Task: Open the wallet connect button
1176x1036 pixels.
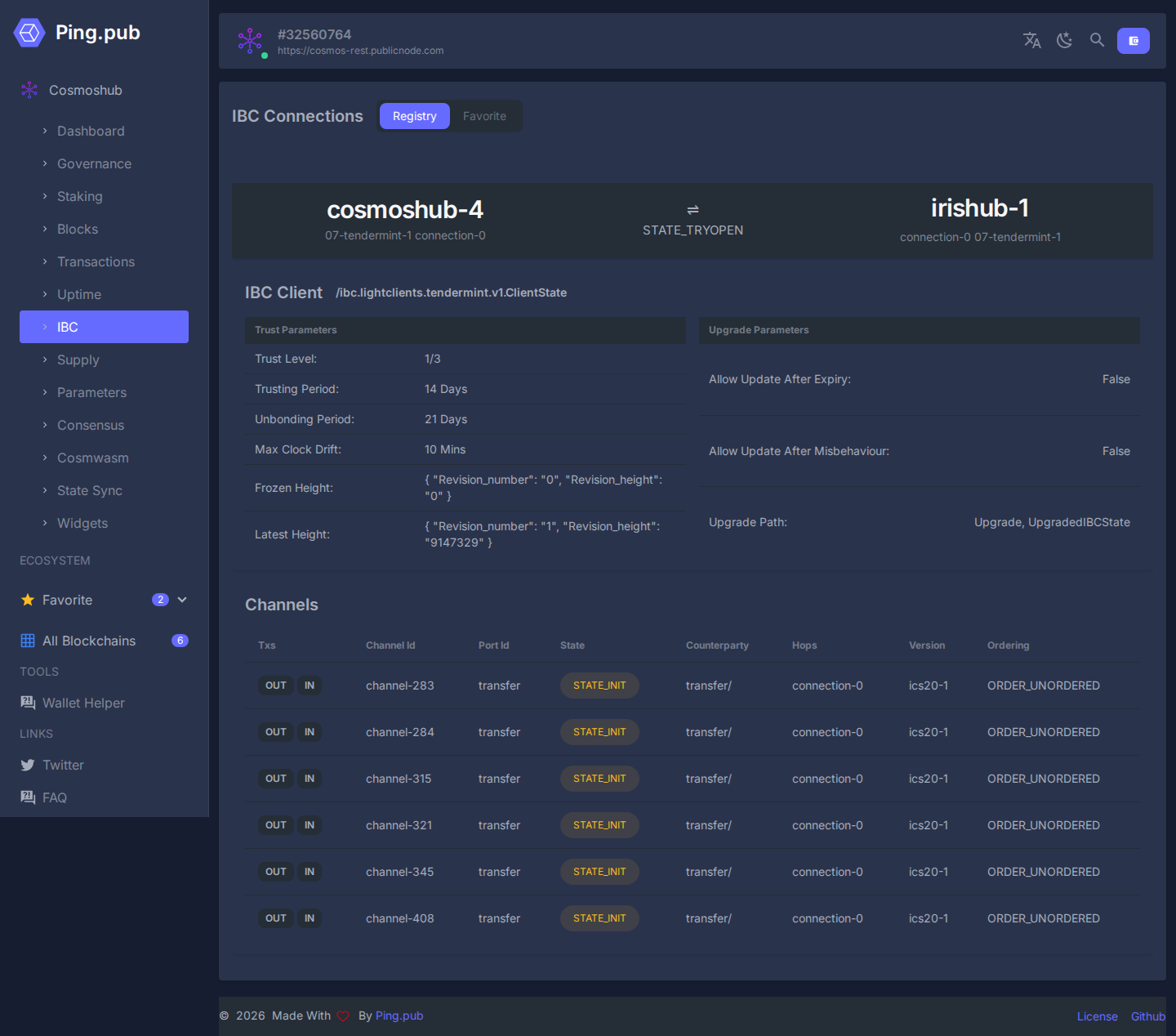Action: (x=1134, y=41)
